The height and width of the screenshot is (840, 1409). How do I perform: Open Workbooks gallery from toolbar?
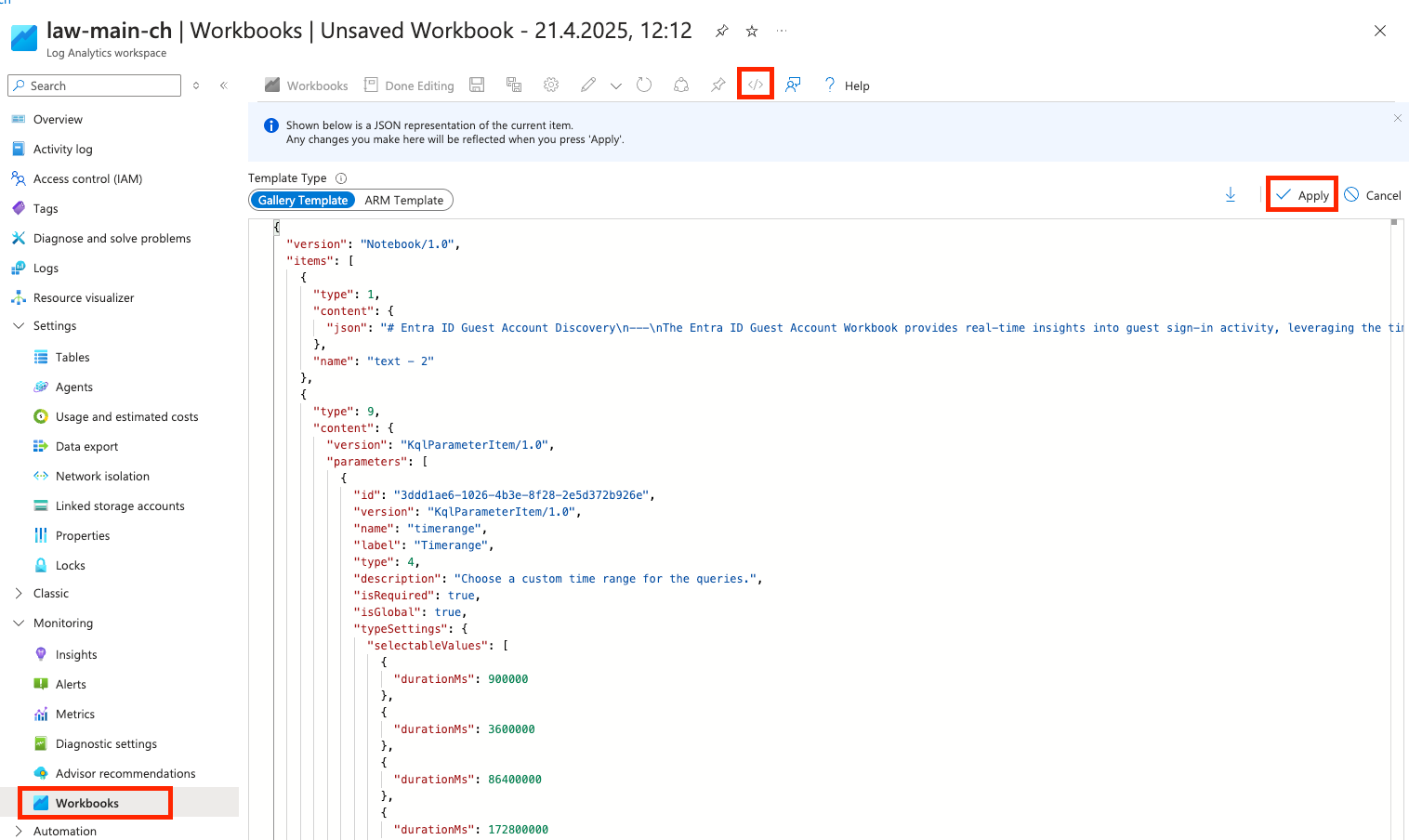coord(307,85)
